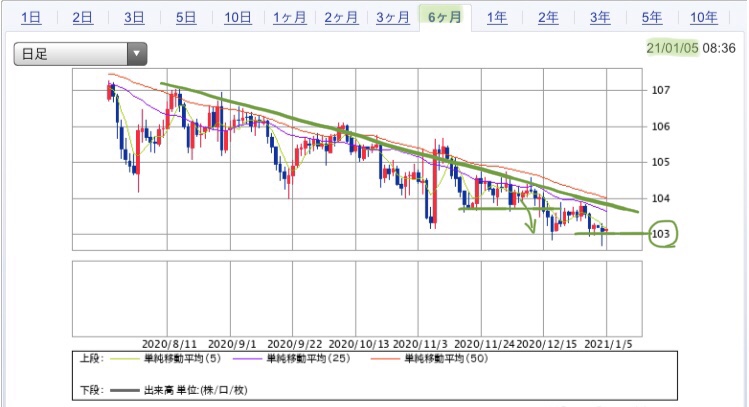Show the 2ヶ月 chart range
749x407 pixels.
[x=341, y=18]
